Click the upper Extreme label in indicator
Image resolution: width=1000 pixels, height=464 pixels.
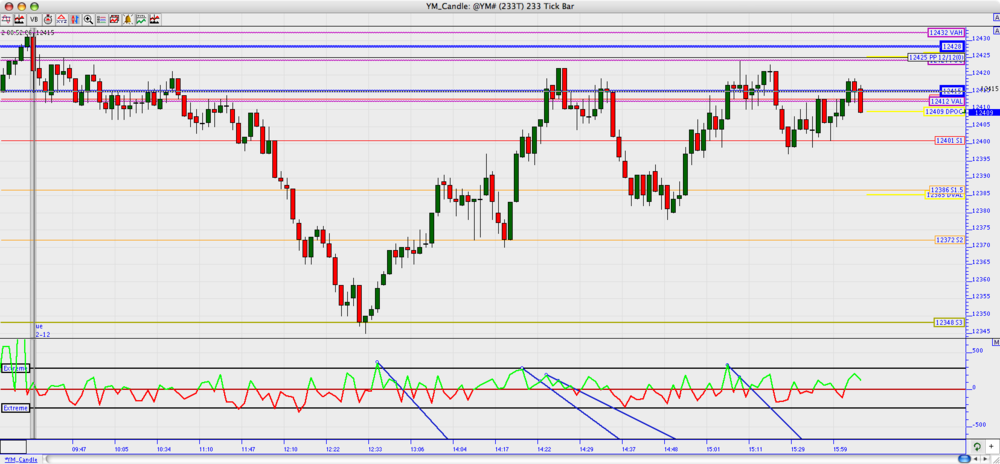tap(15, 369)
